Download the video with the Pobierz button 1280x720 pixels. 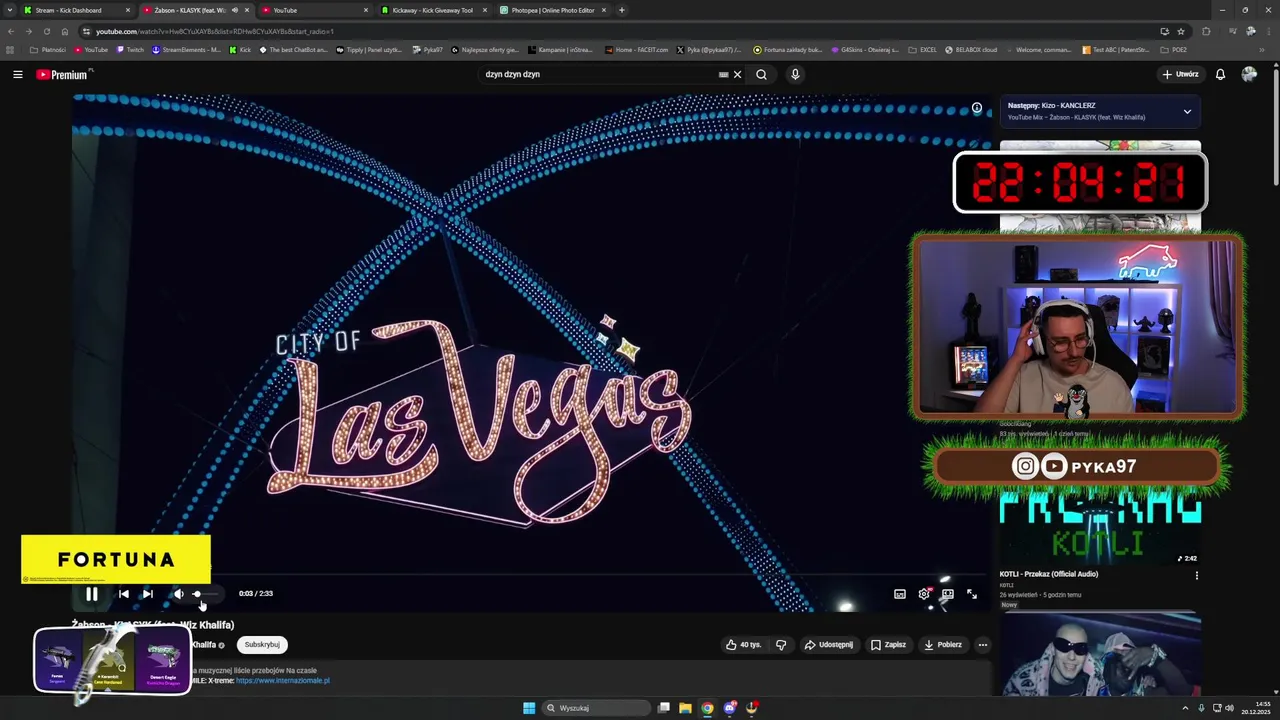pos(943,645)
